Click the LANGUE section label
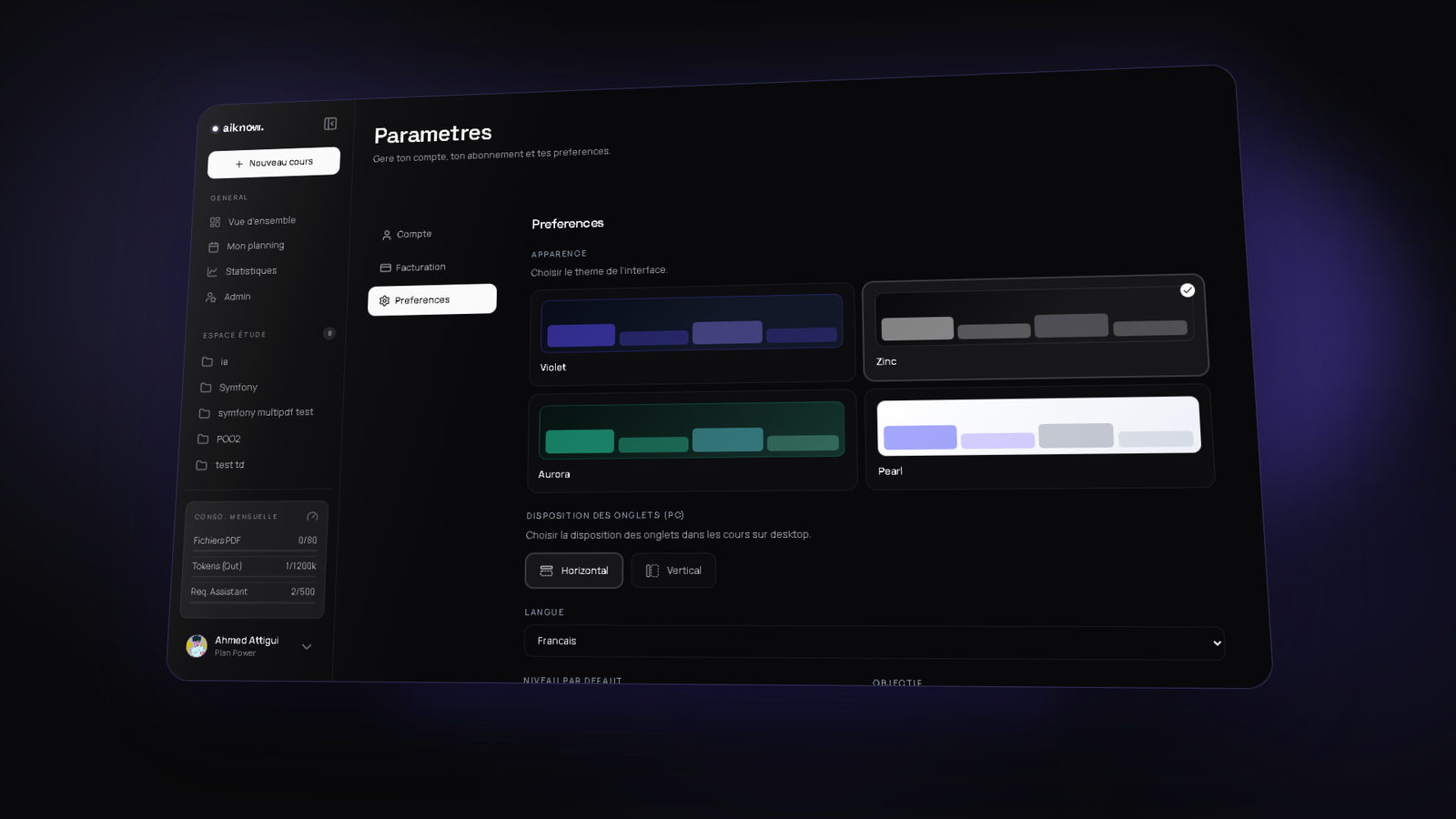The width and height of the screenshot is (1456, 819). click(x=544, y=612)
